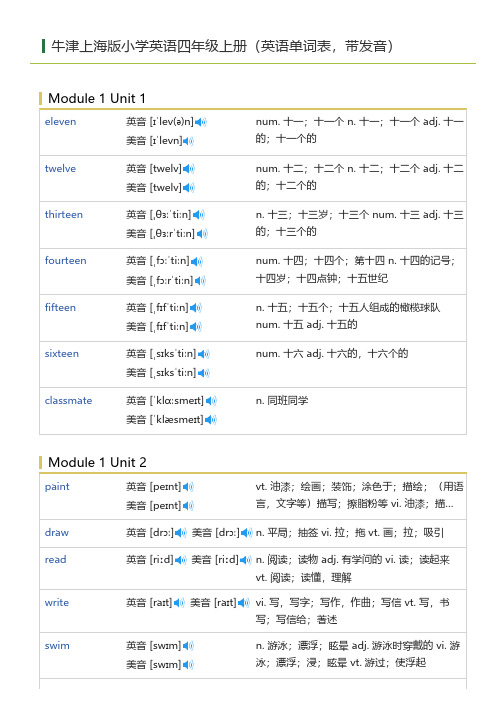Play American pronunciation audio for twelve
Image resolution: width=504 pixels, height=713 pixels.
pyautogui.click(x=189, y=187)
